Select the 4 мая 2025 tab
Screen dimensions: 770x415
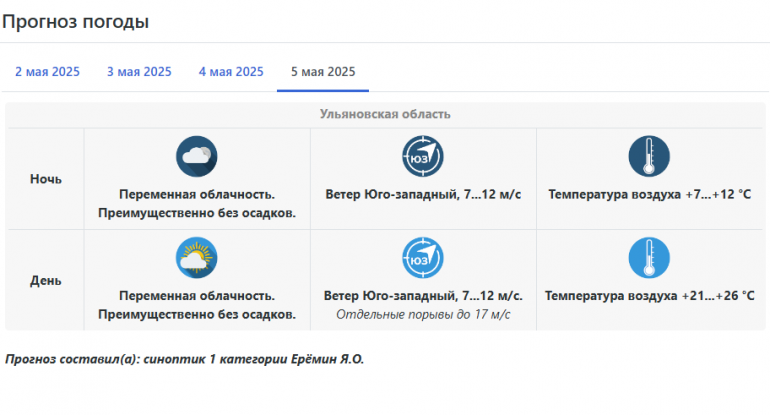click(x=231, y=72)
